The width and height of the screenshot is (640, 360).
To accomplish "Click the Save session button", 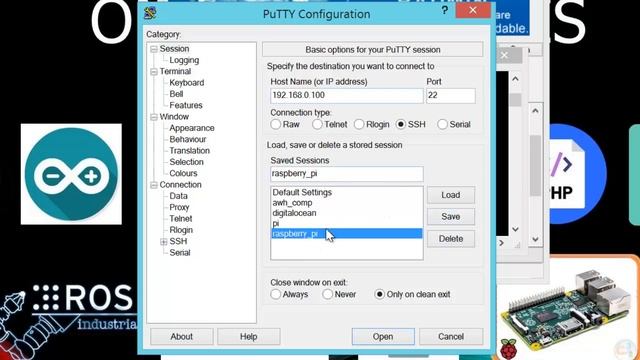I will pyautogui.click(x=451, y=217).
